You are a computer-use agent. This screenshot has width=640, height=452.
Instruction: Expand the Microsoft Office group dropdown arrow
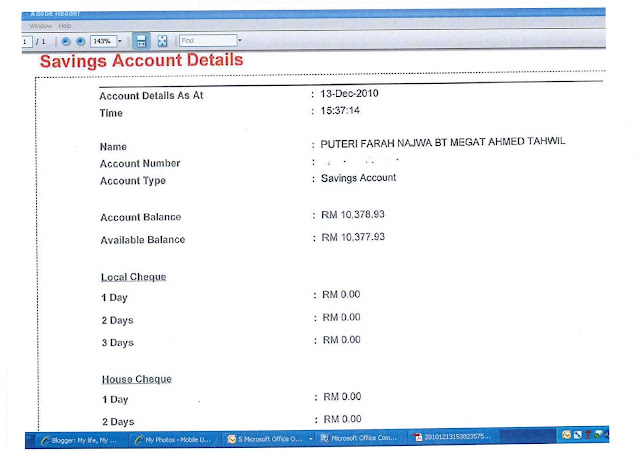pos(311,439)
